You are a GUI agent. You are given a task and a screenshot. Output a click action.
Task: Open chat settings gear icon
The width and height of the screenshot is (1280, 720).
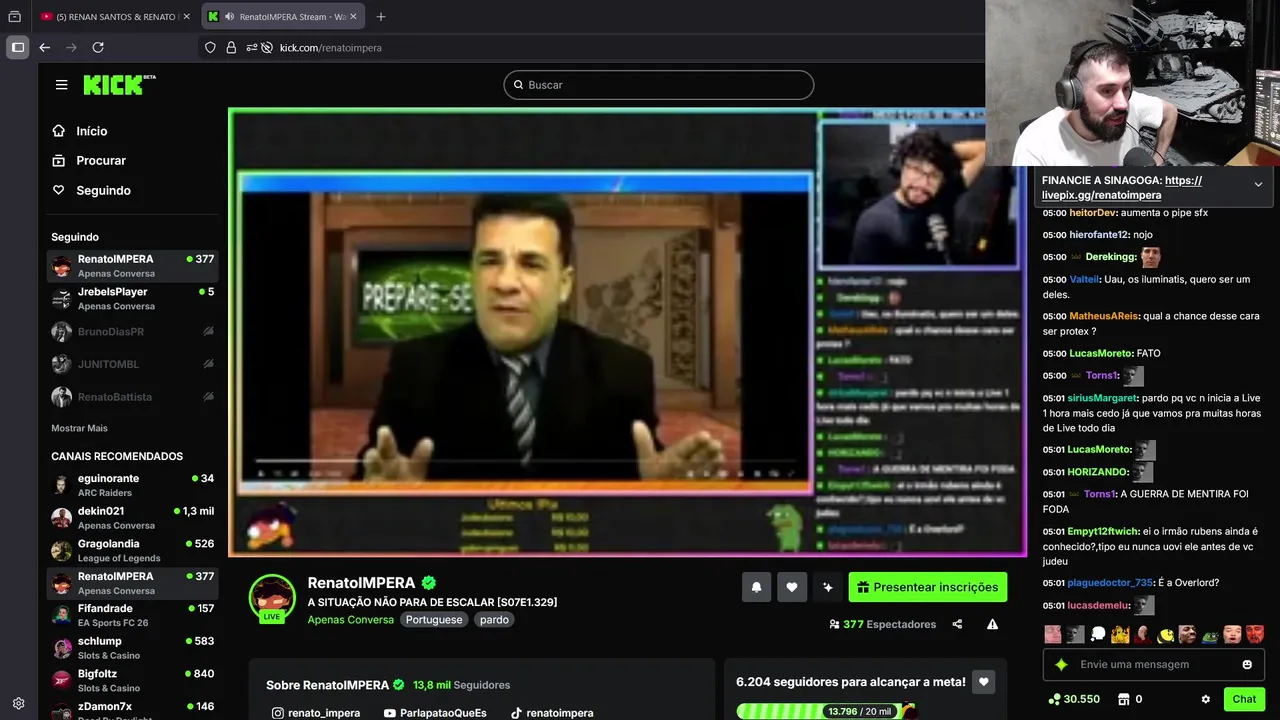point(1205,699)
